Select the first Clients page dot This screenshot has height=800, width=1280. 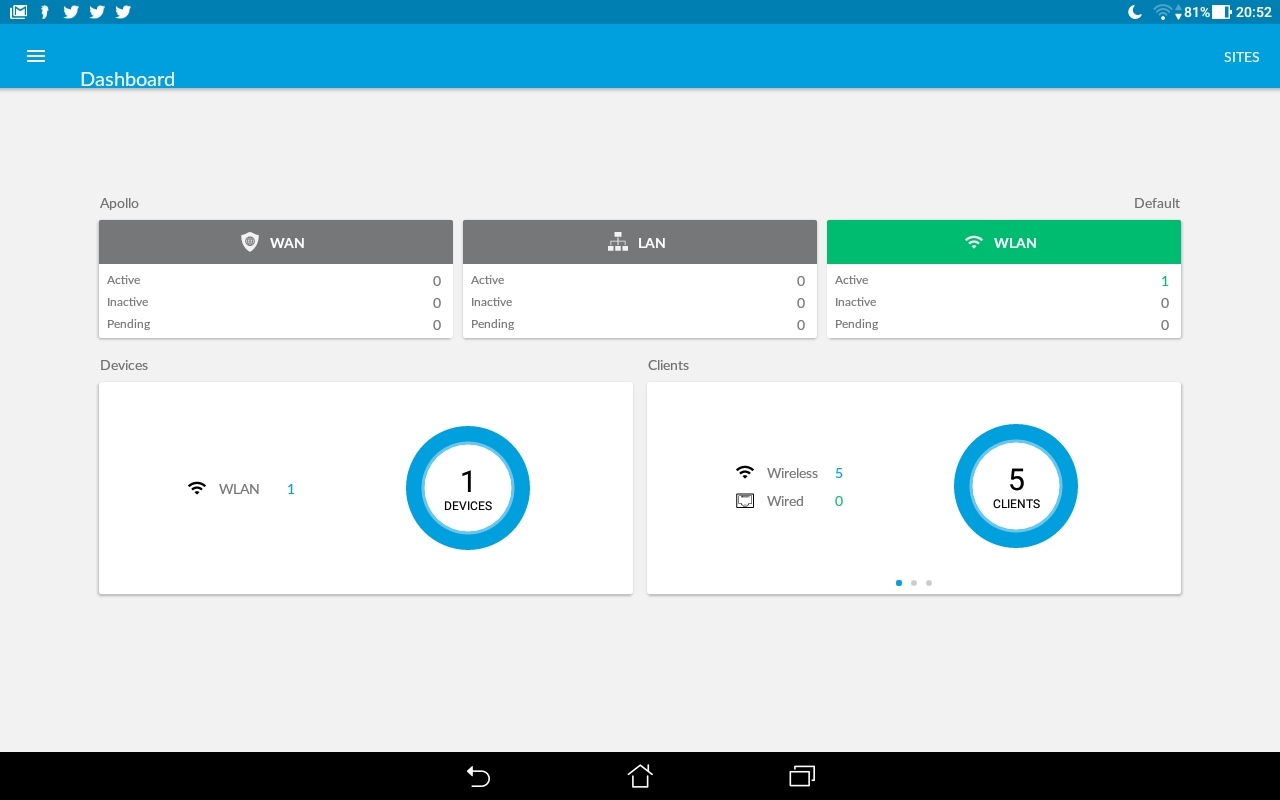899,582
